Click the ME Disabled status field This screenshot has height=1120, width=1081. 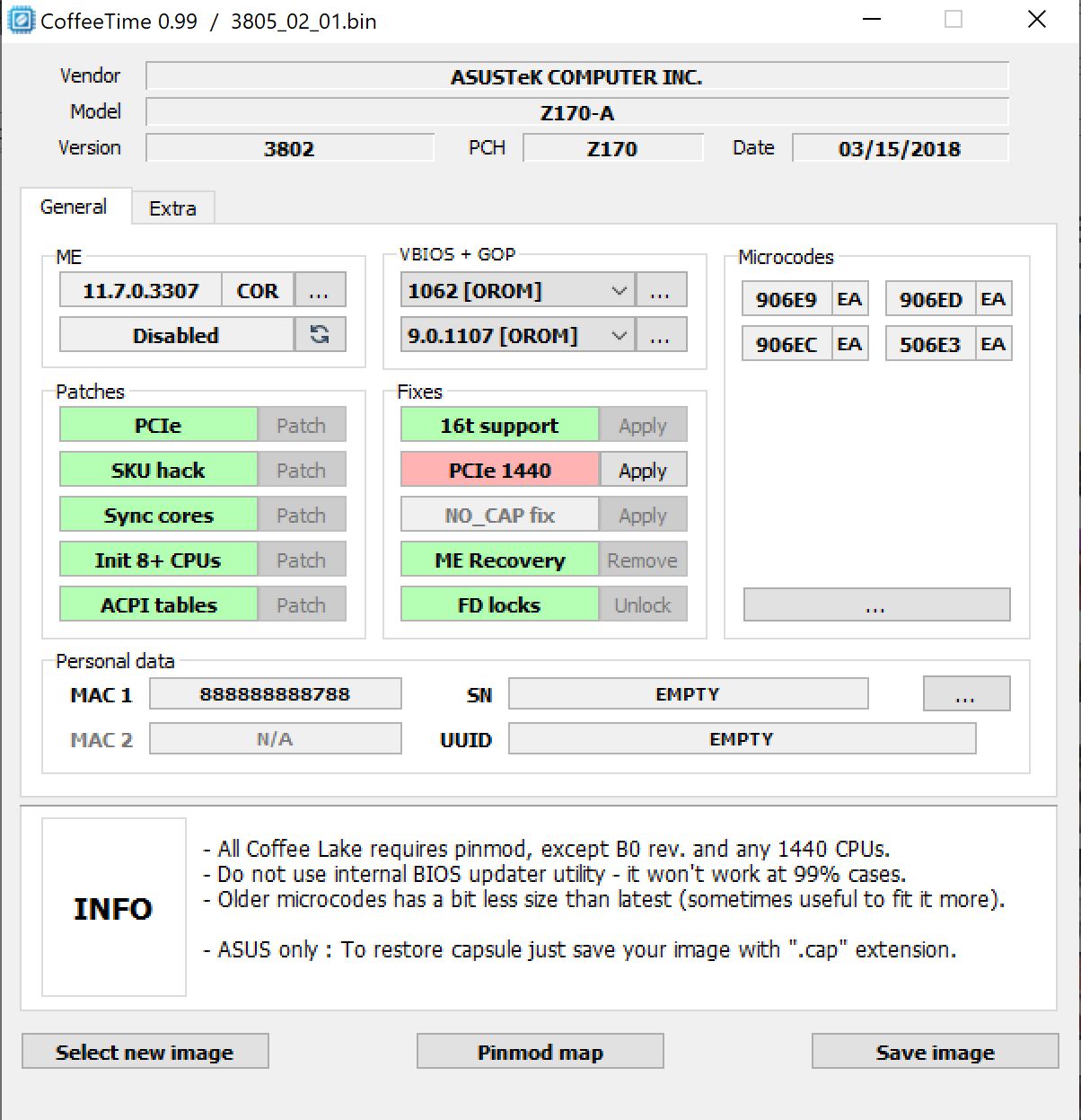click(176, 335)
